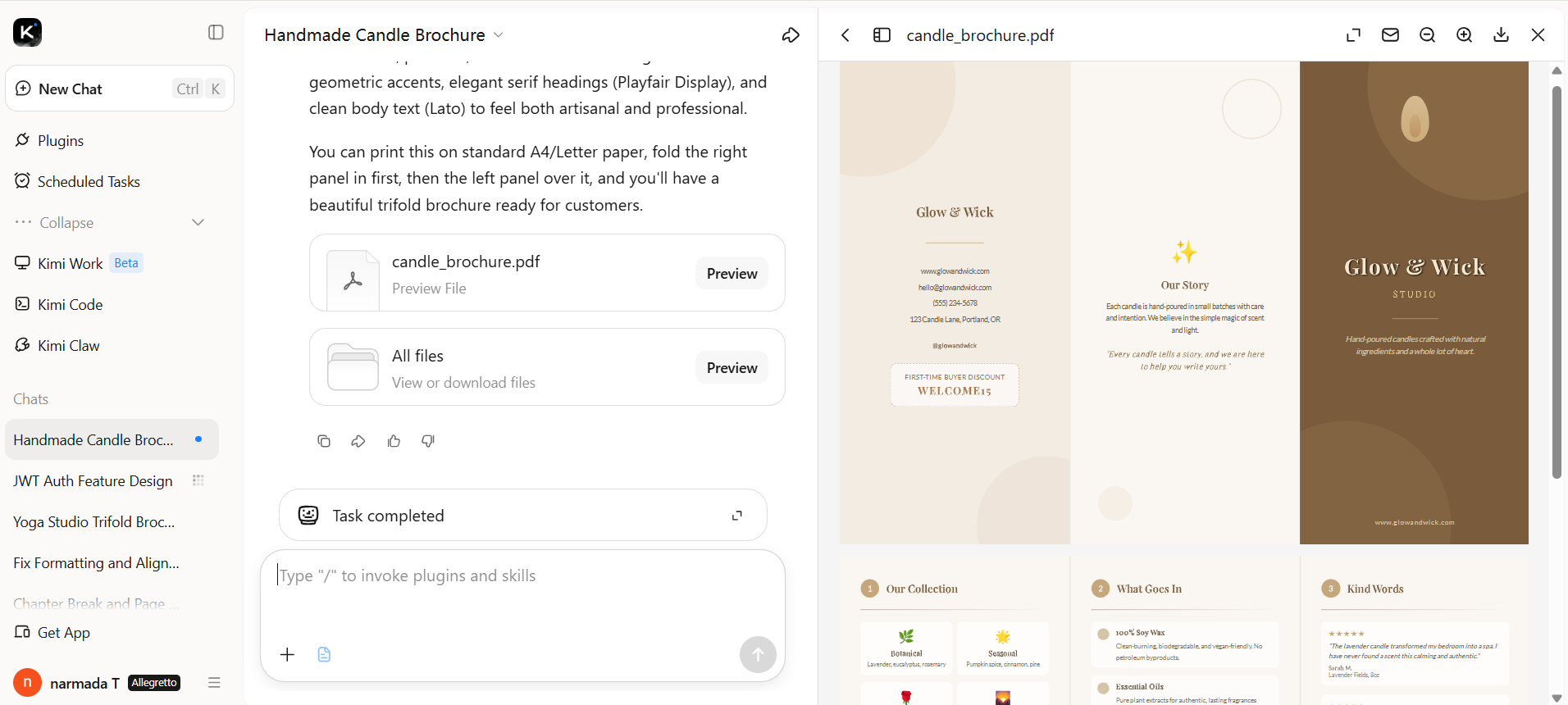Toggle the left sidebar panel icon
This screenshot has height=705, width=1568.
click(x=216, y=33)
